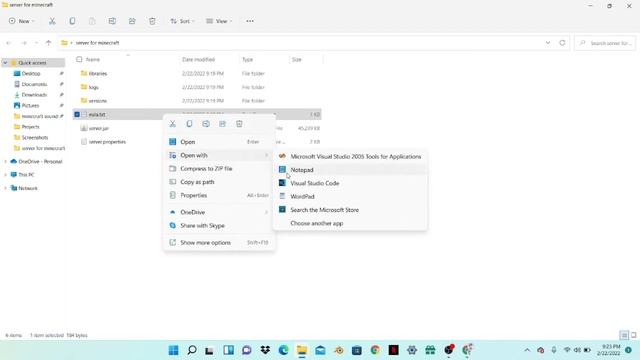The width and height of the screenshot is (640, 360).
Task: Switch to the details view icon in the status bar
Action: coord(624,335)
